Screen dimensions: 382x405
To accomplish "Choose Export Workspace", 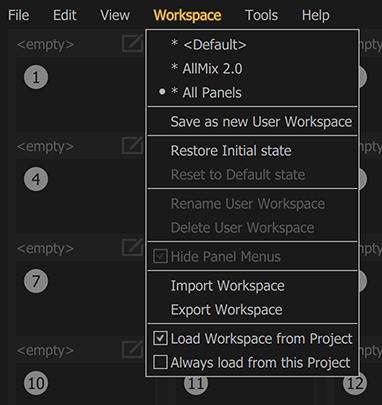I will [252, 310].
